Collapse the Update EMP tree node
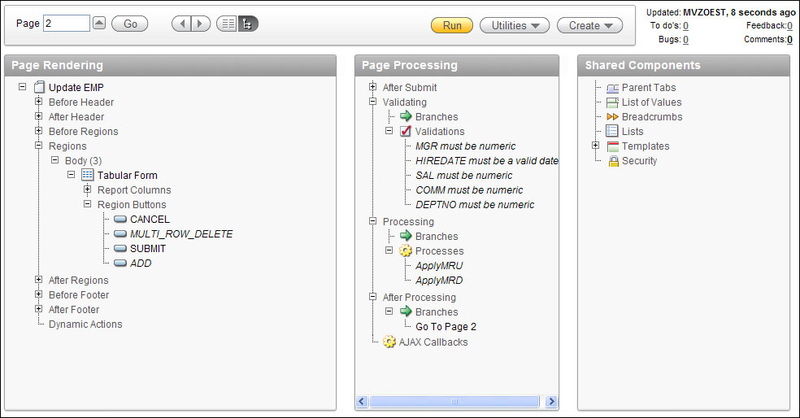Screen dimensions: 800x418 22,87
